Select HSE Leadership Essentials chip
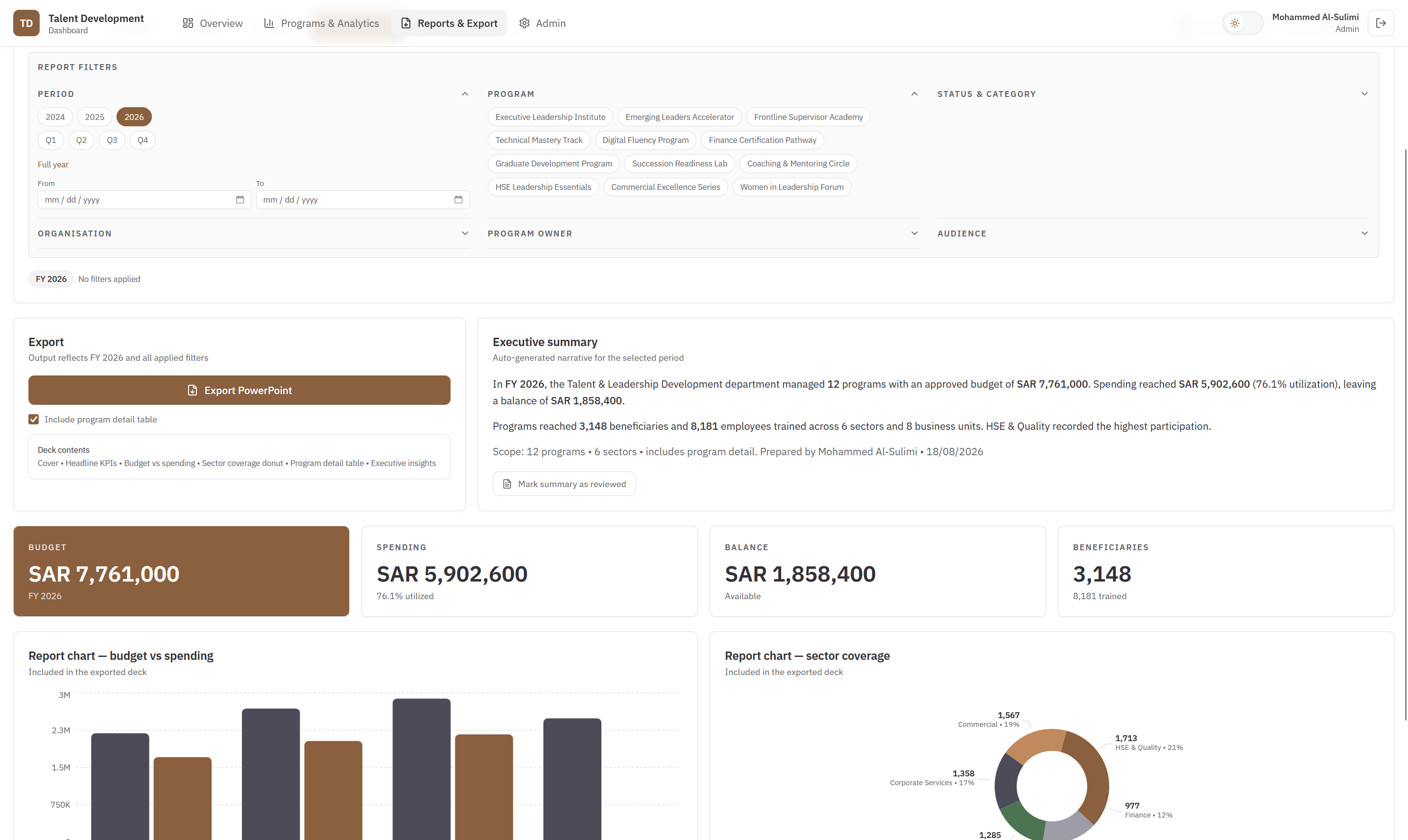 coord(543,187)
